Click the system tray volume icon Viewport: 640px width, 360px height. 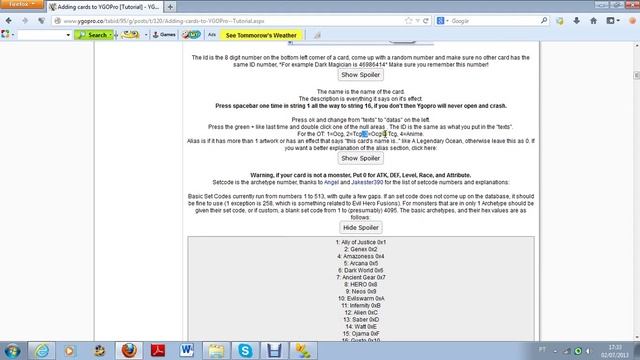pyautogui.click(x=588, y=351)
